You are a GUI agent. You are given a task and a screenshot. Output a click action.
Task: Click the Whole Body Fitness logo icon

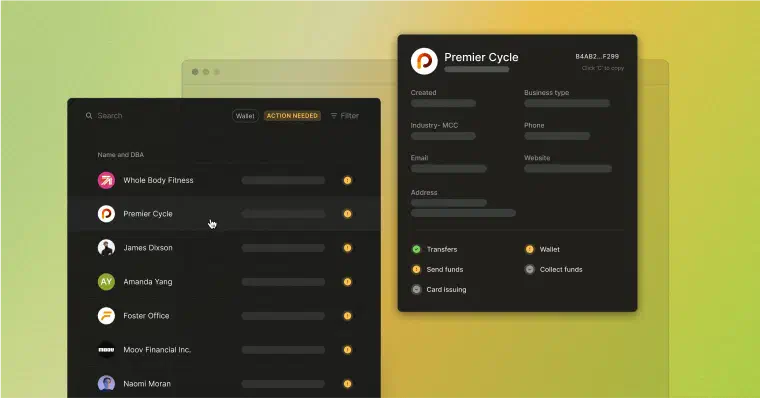click(x=106, y=180)
